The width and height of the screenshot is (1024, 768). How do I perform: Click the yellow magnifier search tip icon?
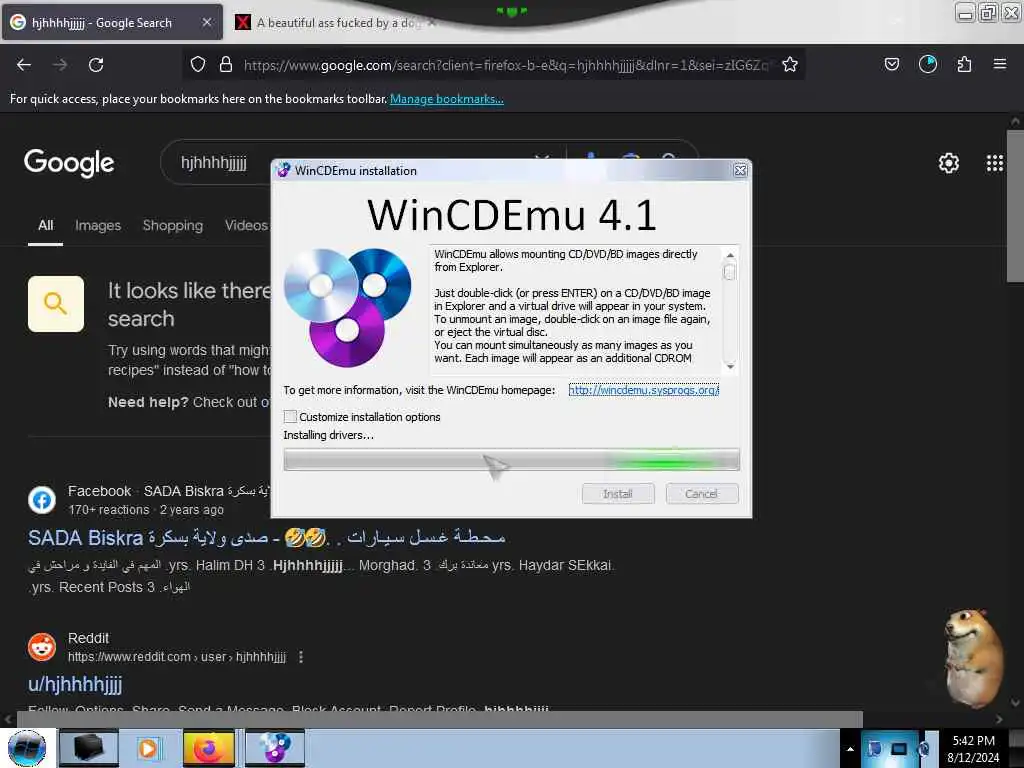pos(56,304)
